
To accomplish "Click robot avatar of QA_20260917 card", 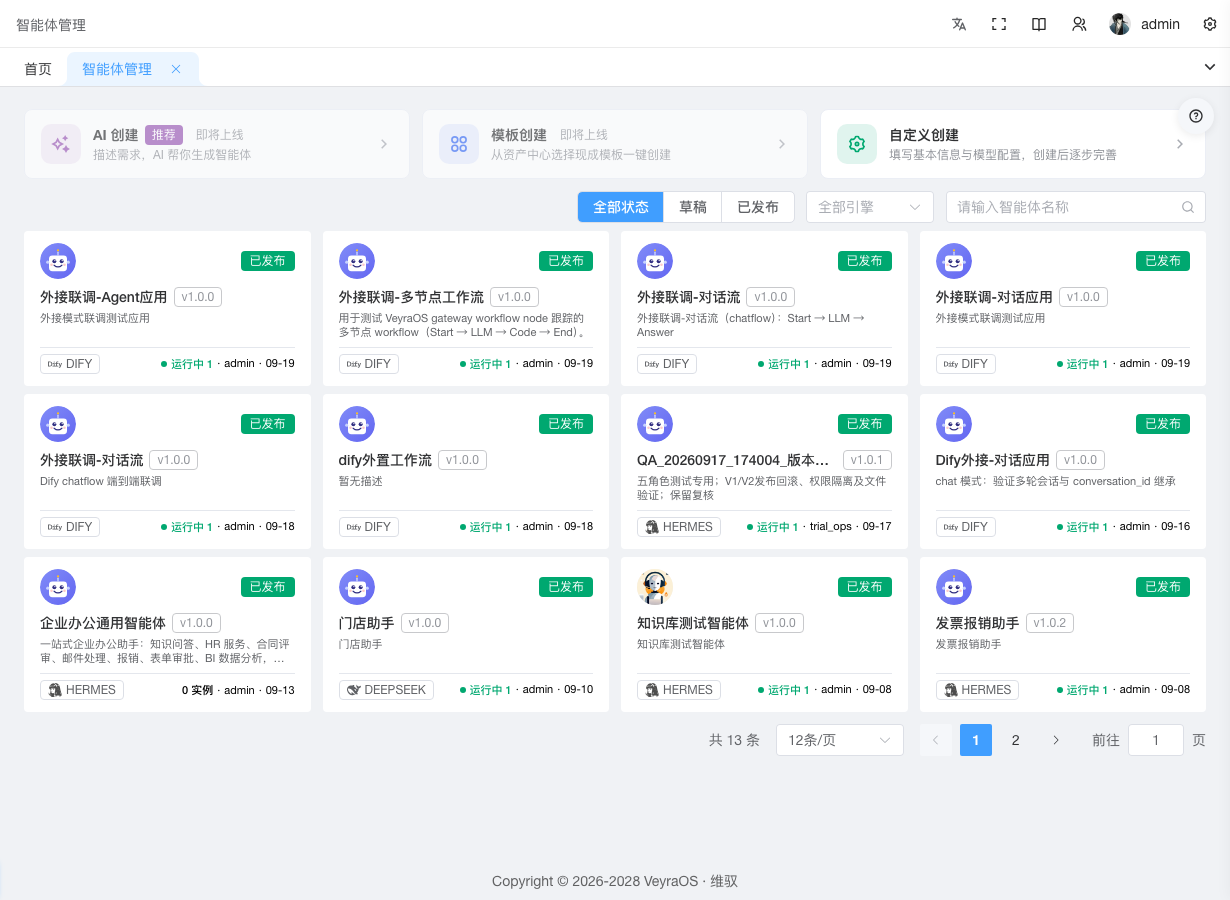I will [x=655, y=424].
